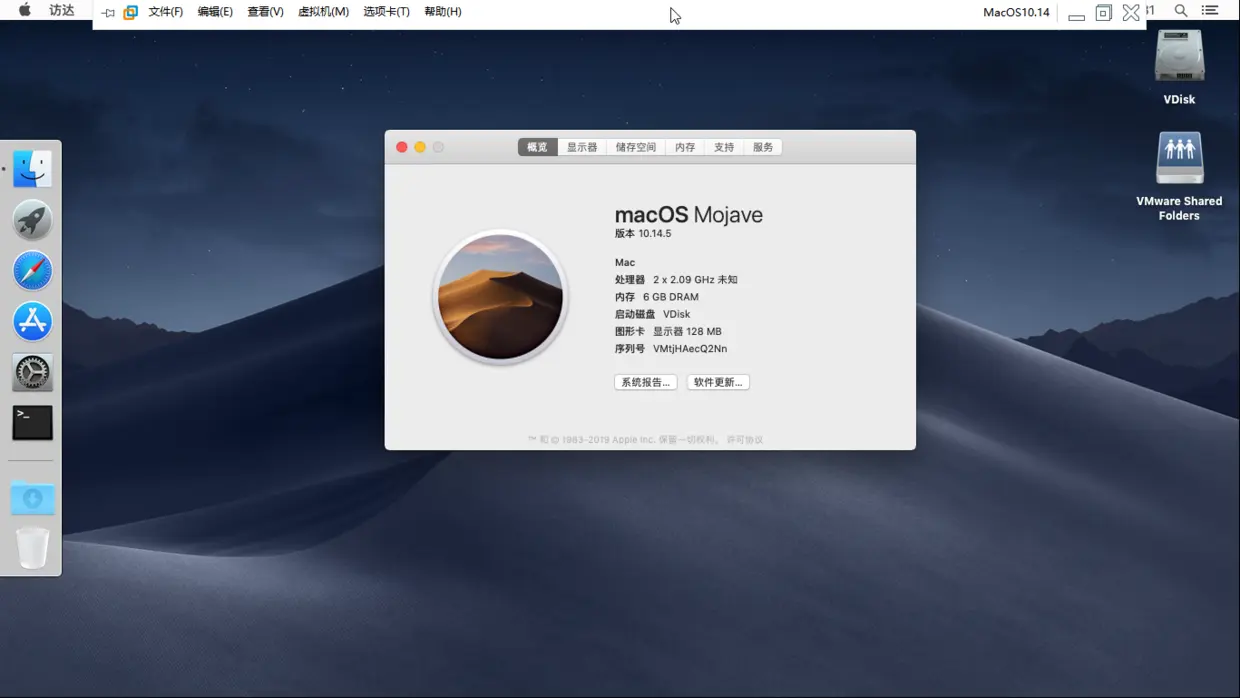Screen dimensions: 1240x698
Task: Open the 编辑(E) menu
Action: pos(215,12)
